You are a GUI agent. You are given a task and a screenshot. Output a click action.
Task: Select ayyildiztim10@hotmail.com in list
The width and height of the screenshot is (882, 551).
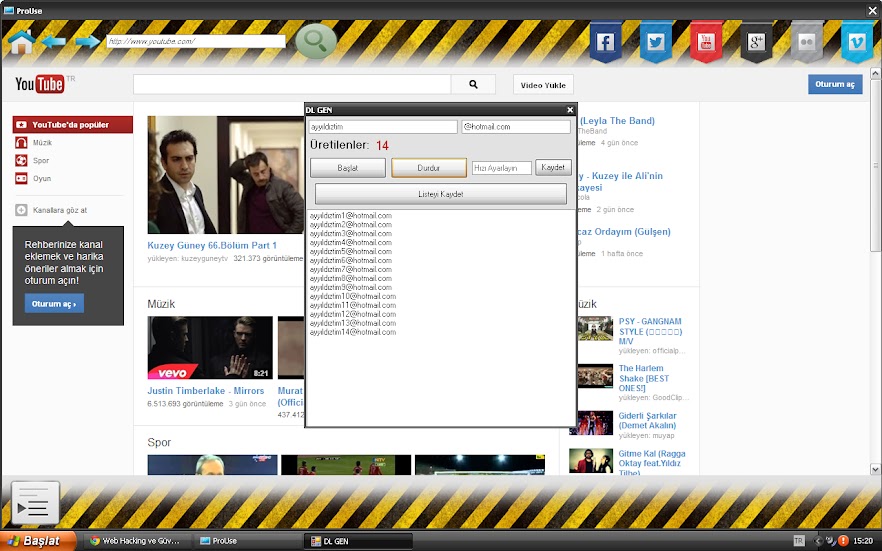tap(353, 296)
